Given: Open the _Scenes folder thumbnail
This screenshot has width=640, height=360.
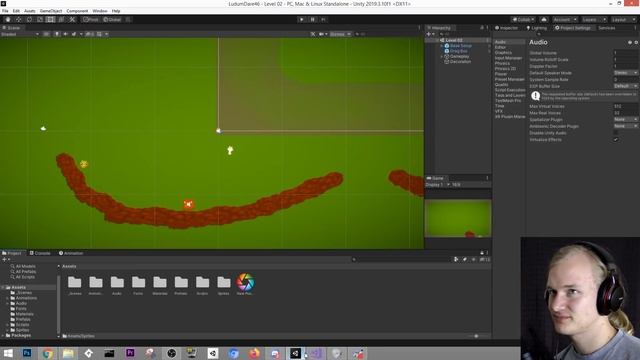Looking at the screenshot, I should [75, 282].
